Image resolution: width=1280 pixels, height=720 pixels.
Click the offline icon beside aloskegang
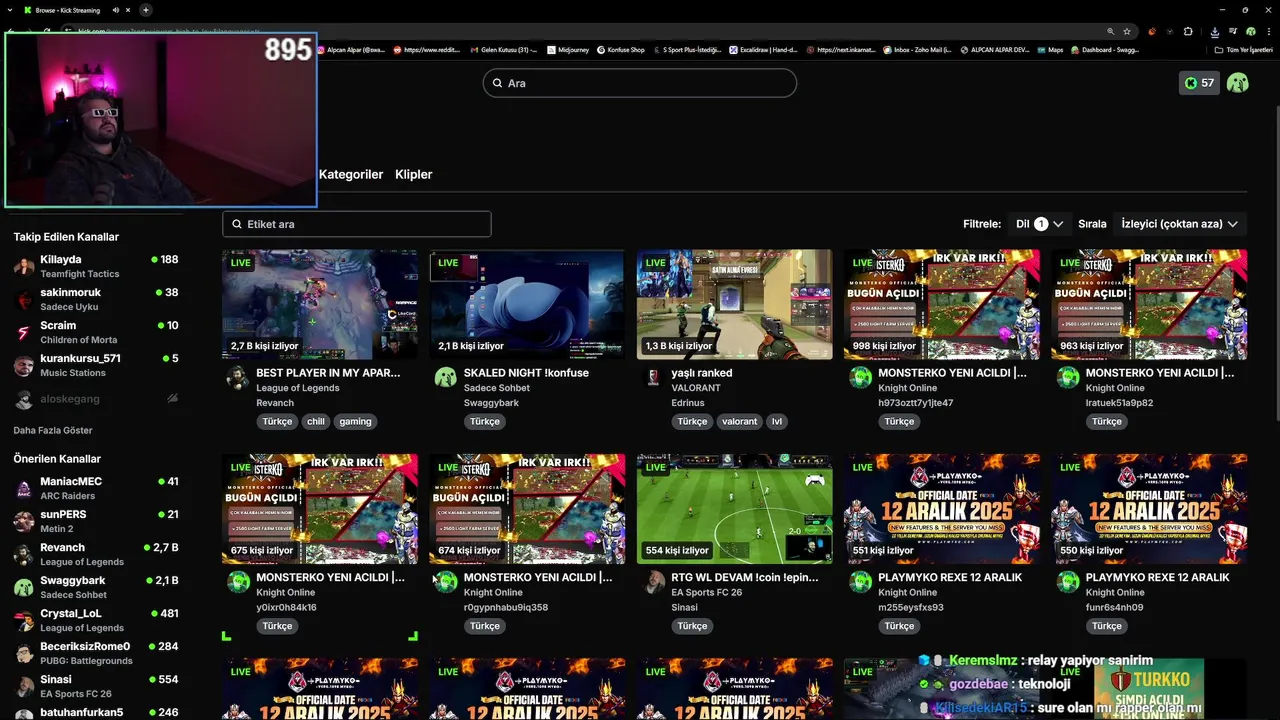click(172, 398)
